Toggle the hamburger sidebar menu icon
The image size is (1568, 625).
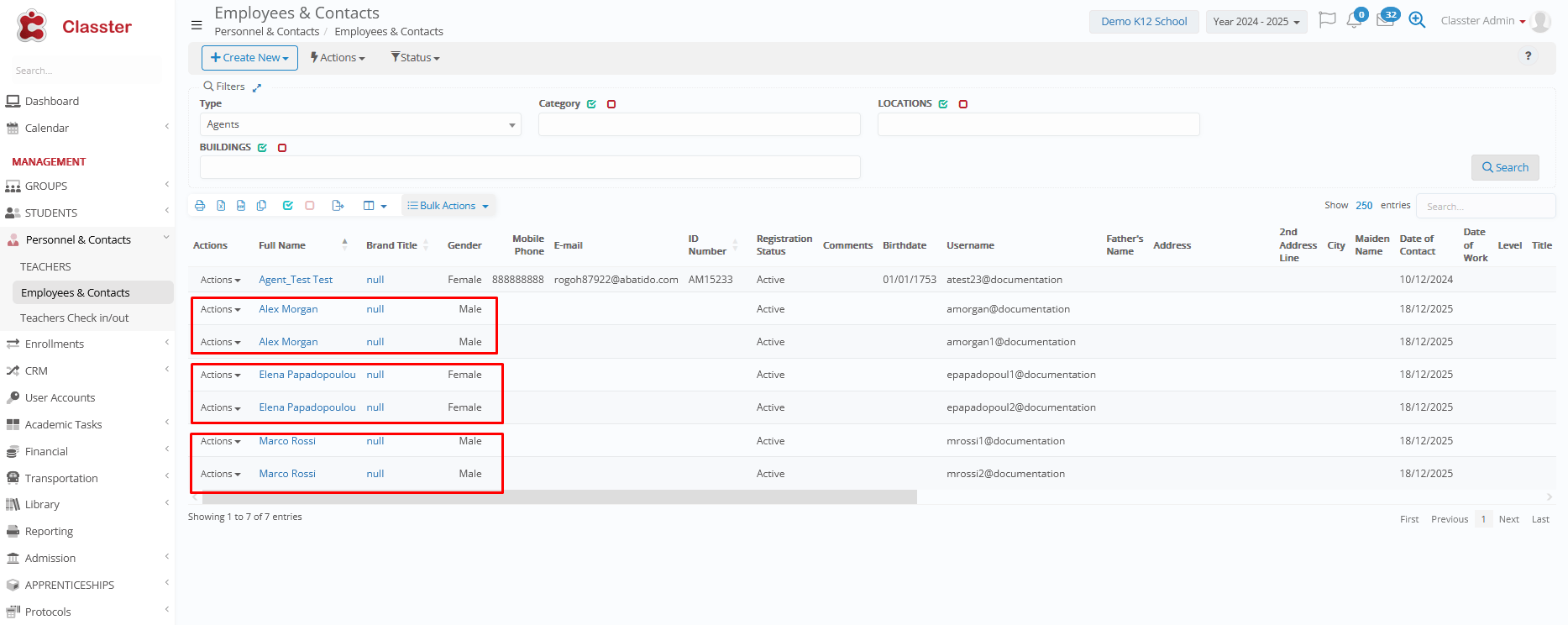[197, 25]
